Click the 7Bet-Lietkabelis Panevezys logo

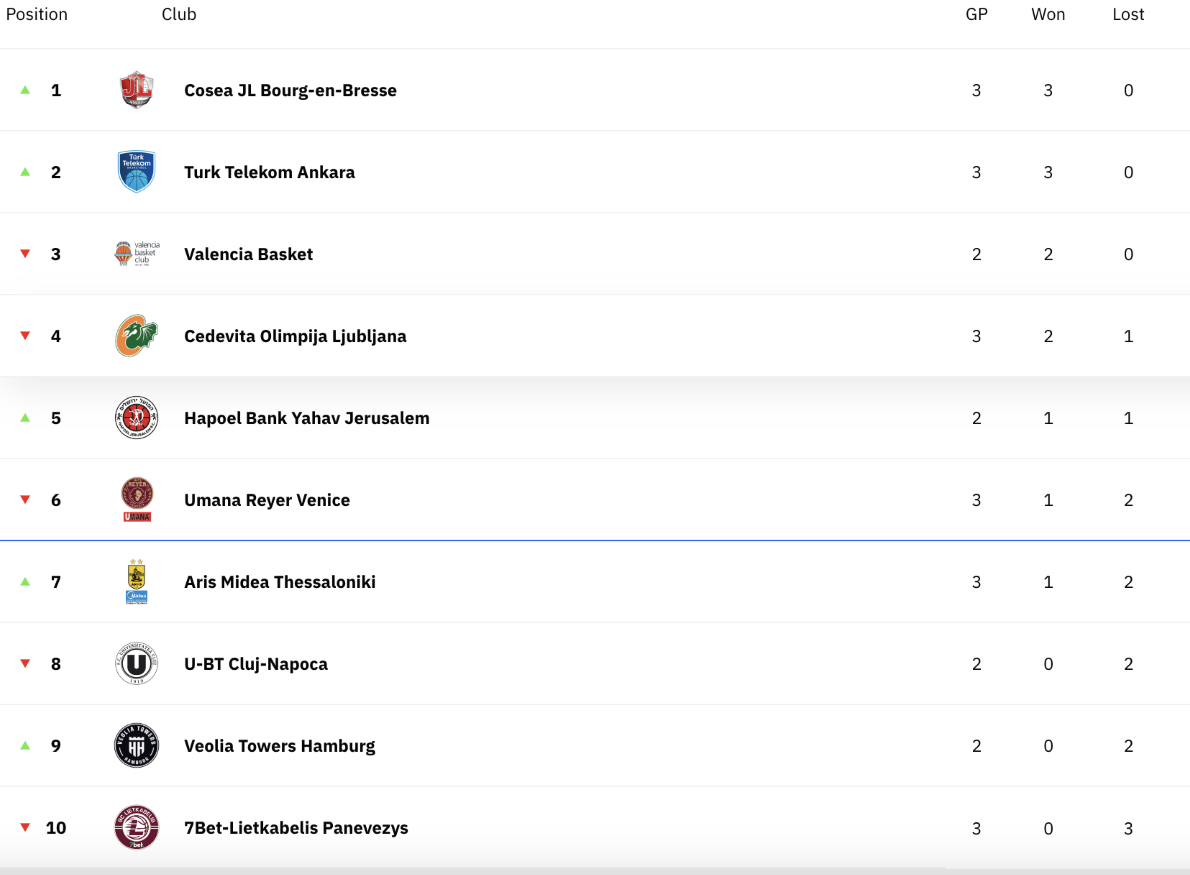pos(137,827)
